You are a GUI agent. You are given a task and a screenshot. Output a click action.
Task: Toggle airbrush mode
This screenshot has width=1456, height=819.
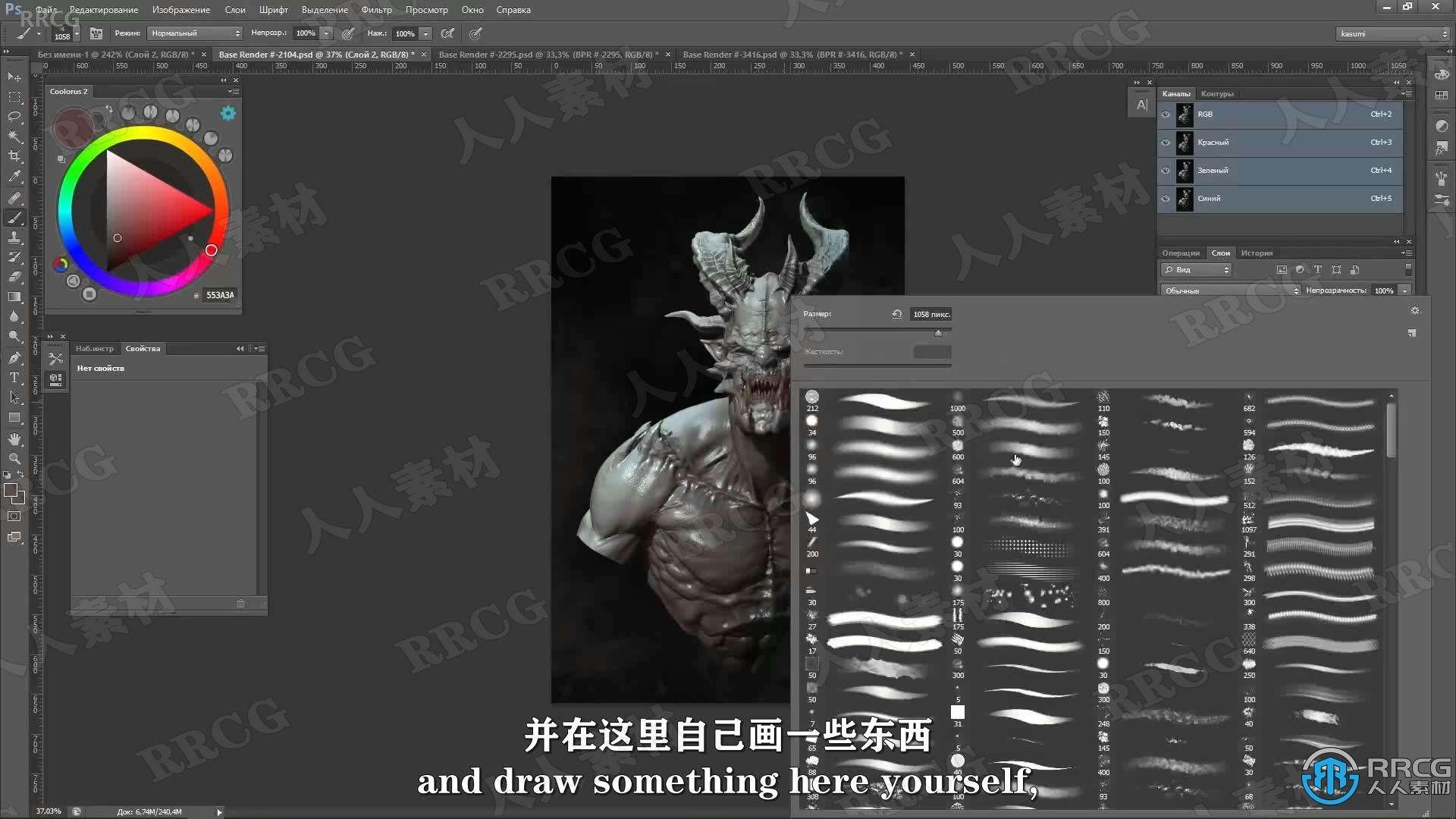click(x=447, y=33)
